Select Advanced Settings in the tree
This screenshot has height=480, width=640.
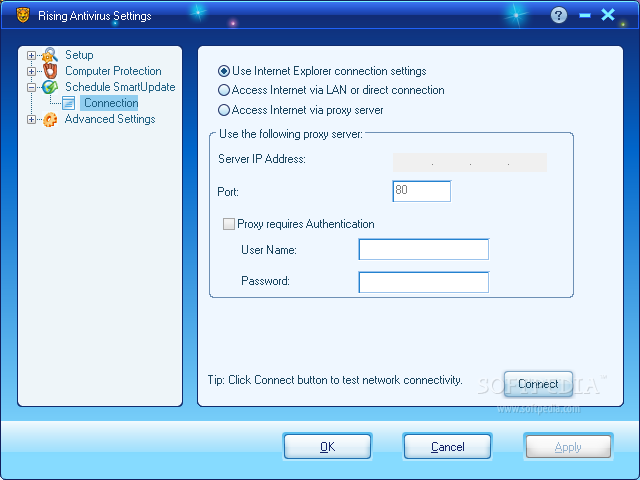110,119
